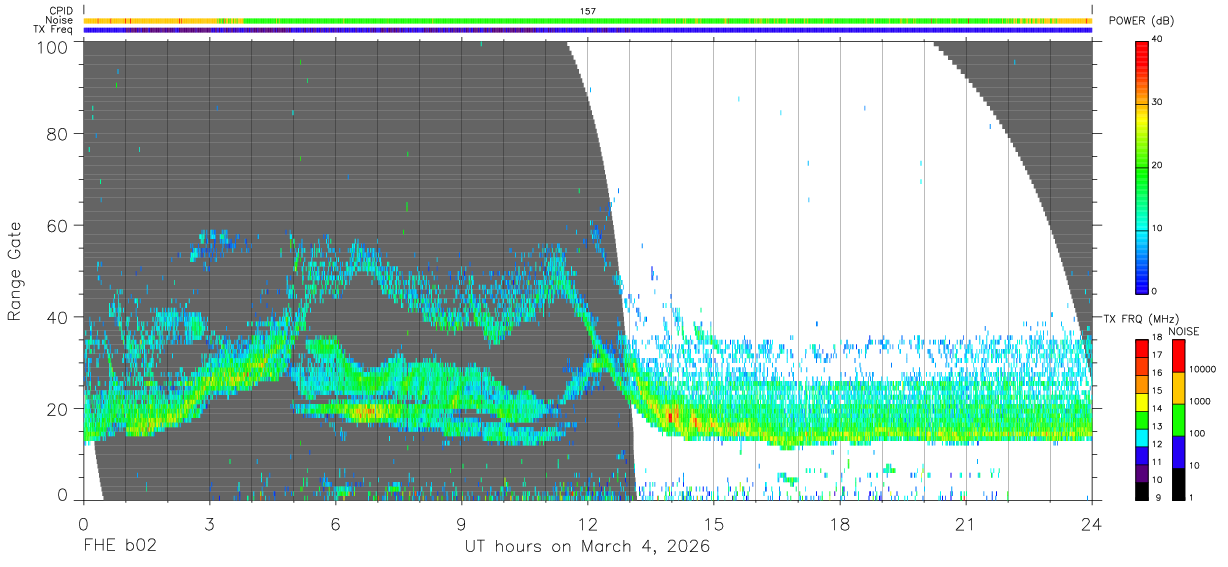This screenshot has height=567, width=1228.
Task: Click the 20 tick label on POWER colorbar
Action: (x=1158, y=166)
